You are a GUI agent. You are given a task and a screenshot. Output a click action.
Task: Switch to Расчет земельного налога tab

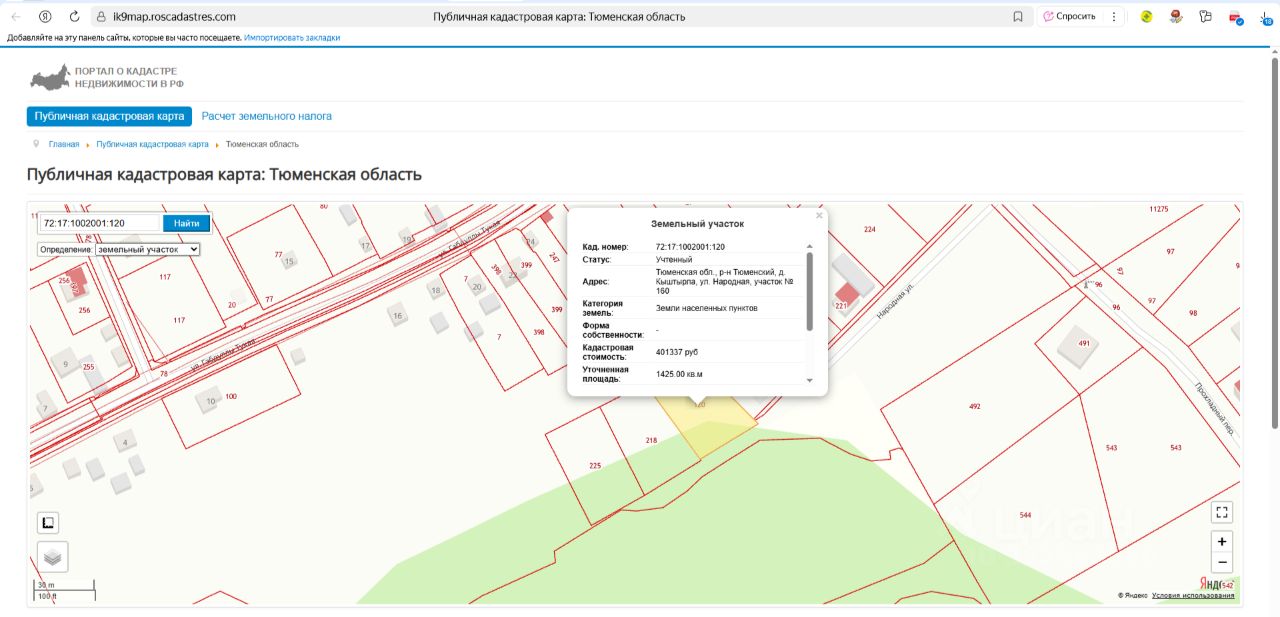(x=266, y=116)
